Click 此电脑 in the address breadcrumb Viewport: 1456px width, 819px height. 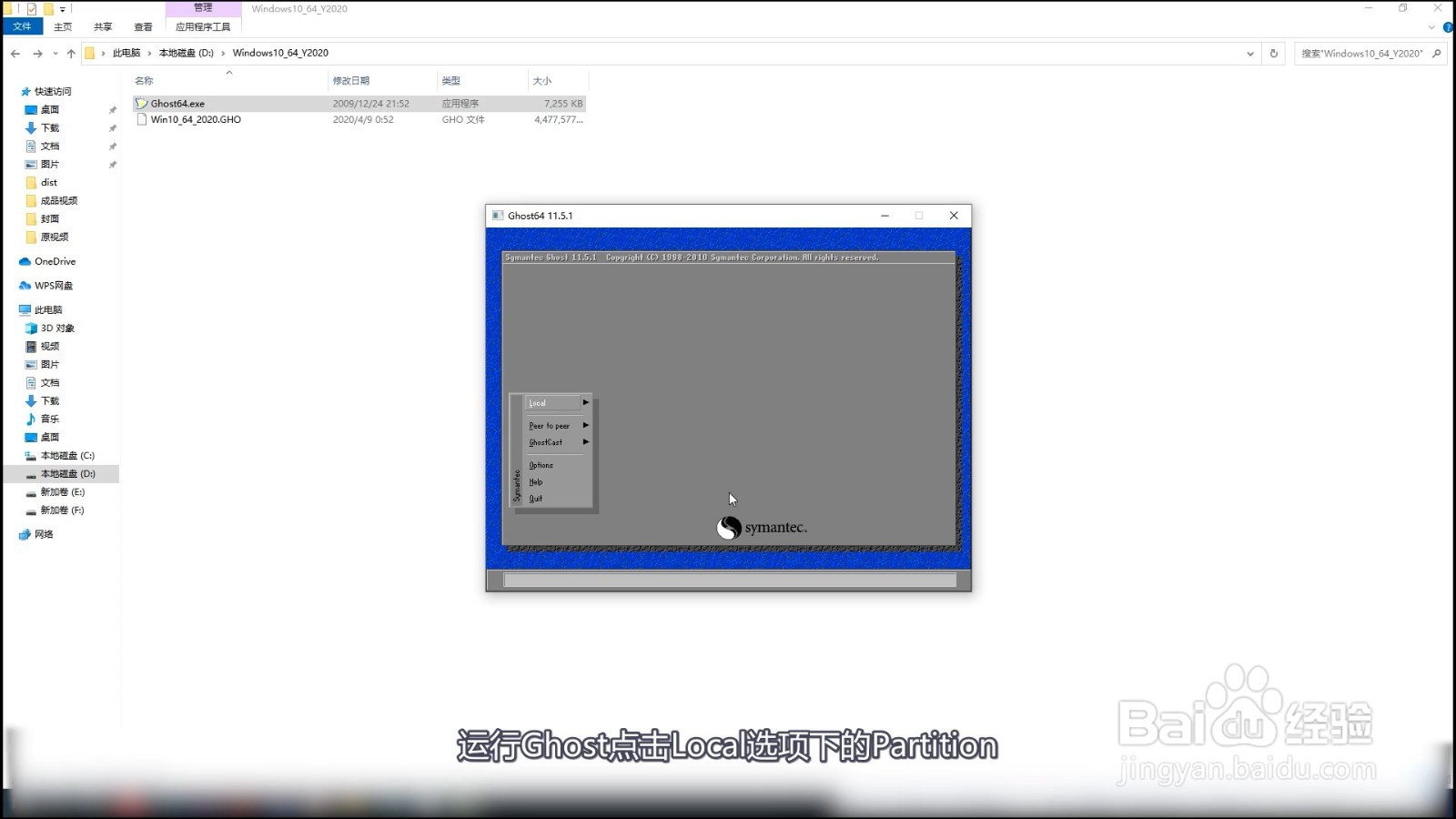click(126, 53)
